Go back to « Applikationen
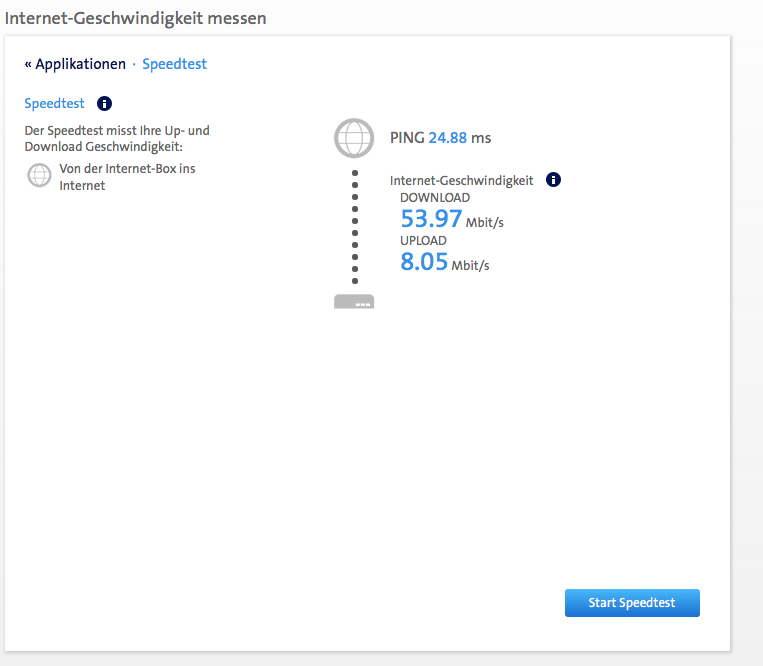The height and width of the screenshot is (666, 763). 75,64
